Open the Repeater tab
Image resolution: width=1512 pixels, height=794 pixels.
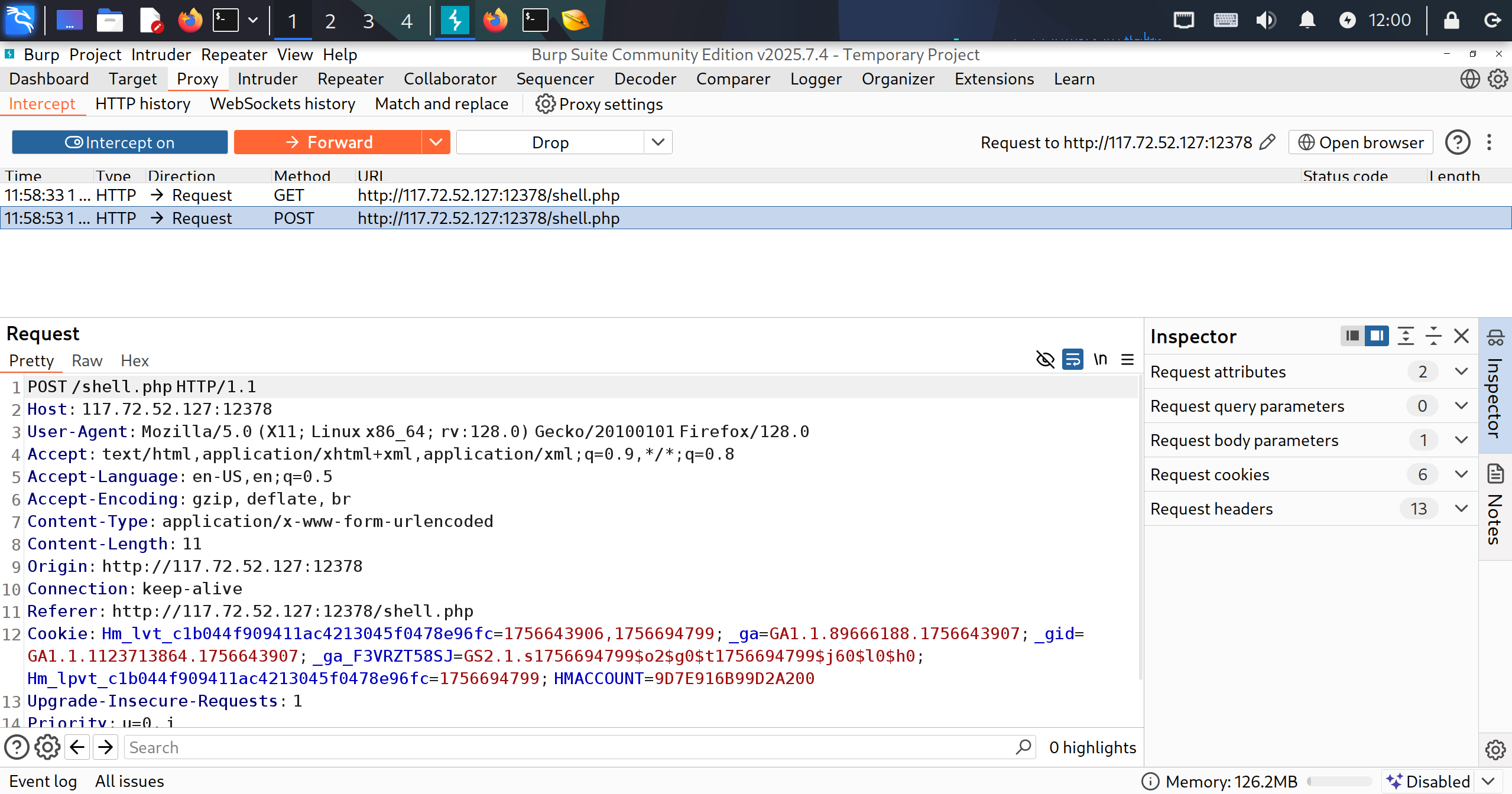(x=351, y=79)
